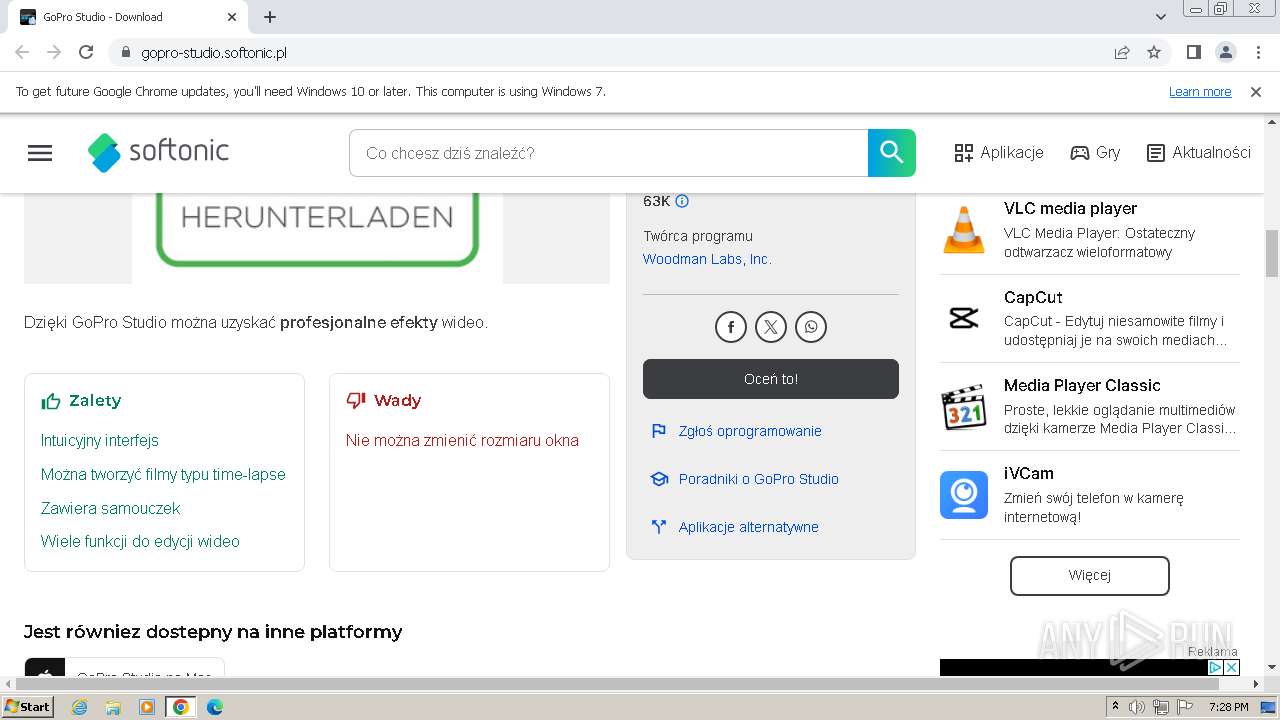Image resolution: width=1280 pixels, height=720 pixels.
Task: Click the share page icon in address bar
Action: coord(1122,52)
